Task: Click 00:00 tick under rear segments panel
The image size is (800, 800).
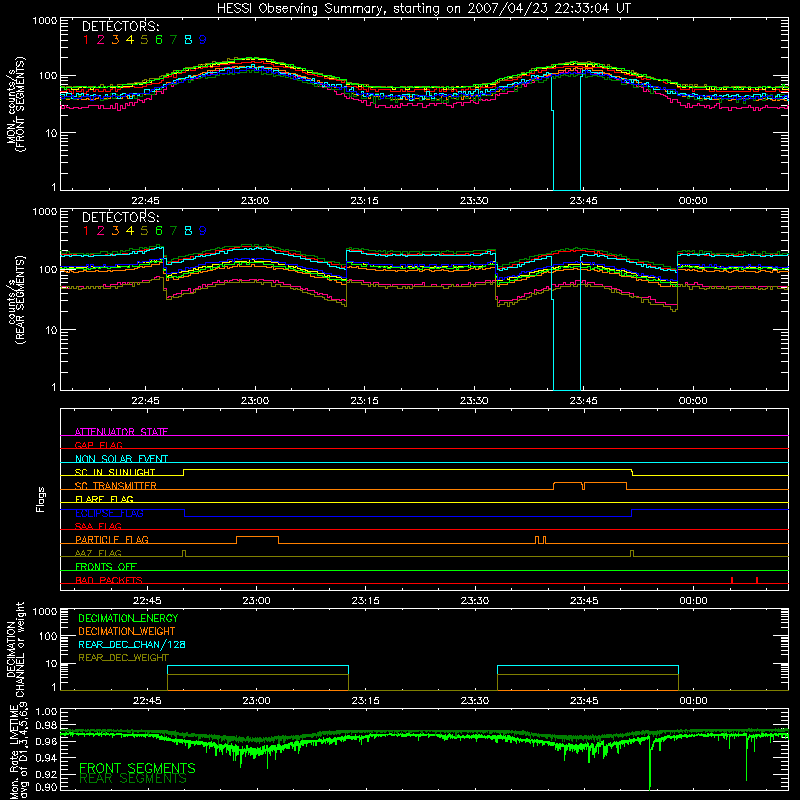Action: point(693,401)
